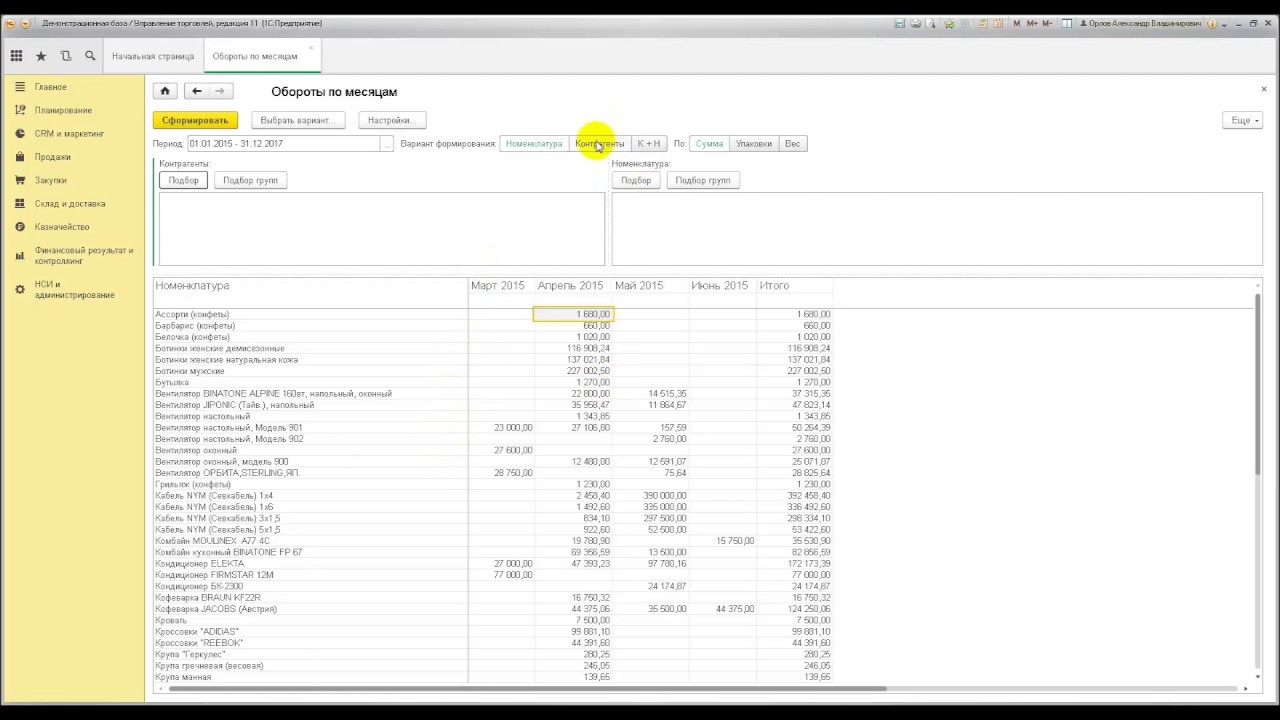Viewport: 1280px width, 720px height.
Task: Open Favorites star icon
Action: pos(41,56)
